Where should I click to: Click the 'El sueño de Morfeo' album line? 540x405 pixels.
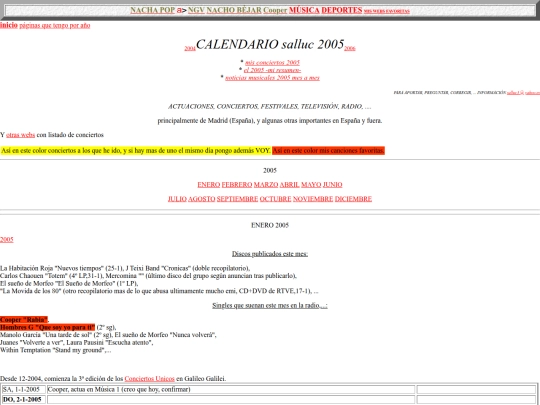click(69, 283)
